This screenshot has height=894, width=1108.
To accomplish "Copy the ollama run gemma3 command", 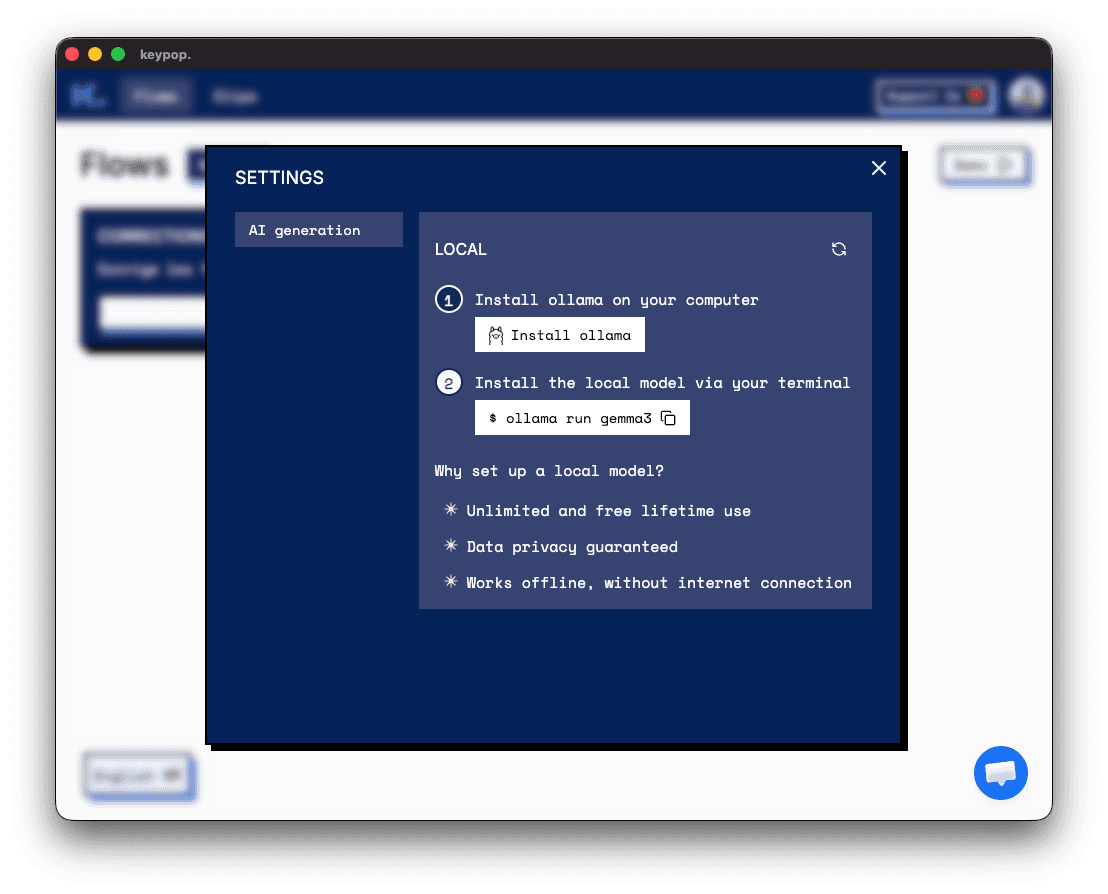I will [669, 418].
